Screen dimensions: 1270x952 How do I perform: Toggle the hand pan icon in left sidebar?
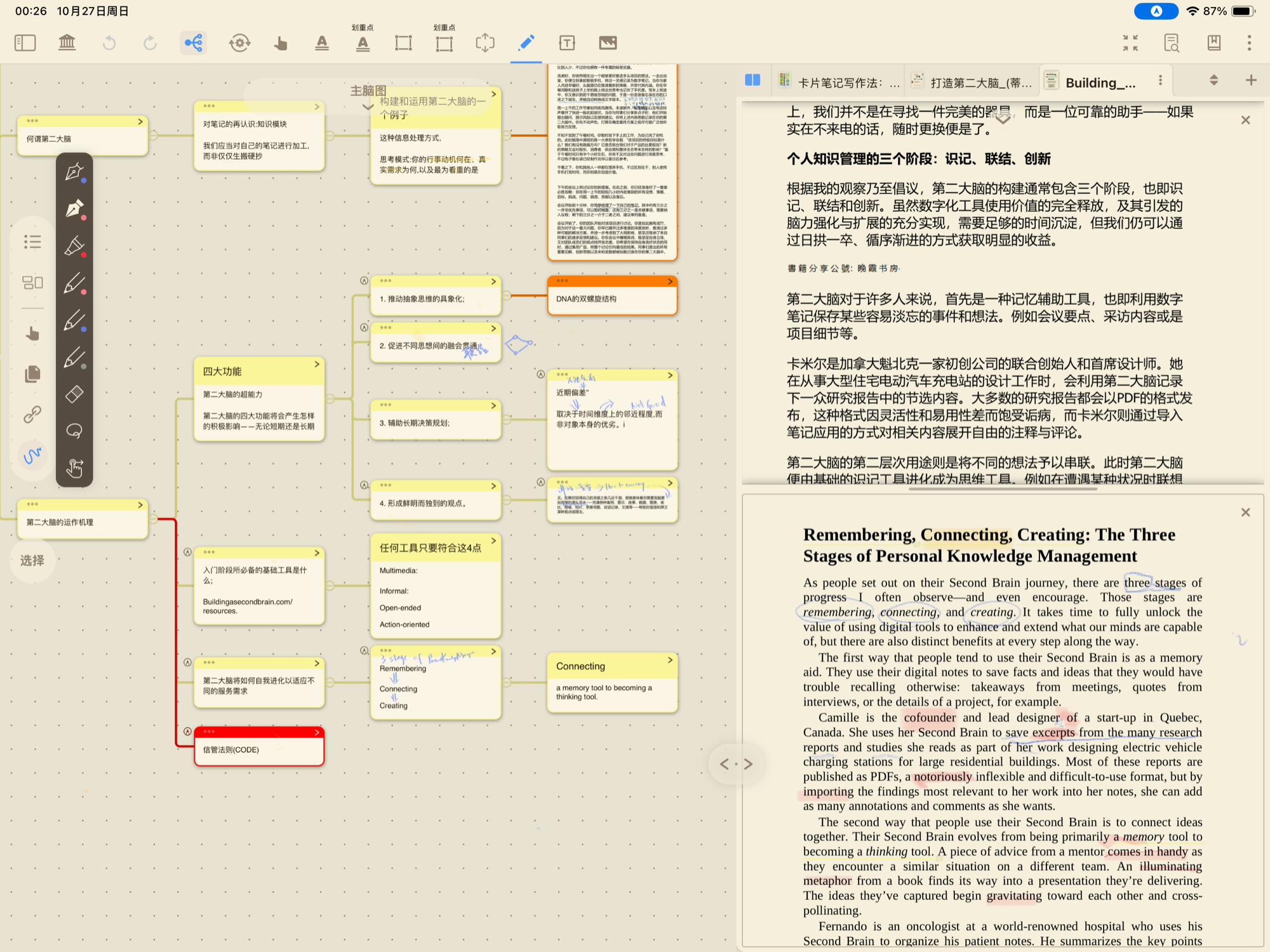point(32,333)
